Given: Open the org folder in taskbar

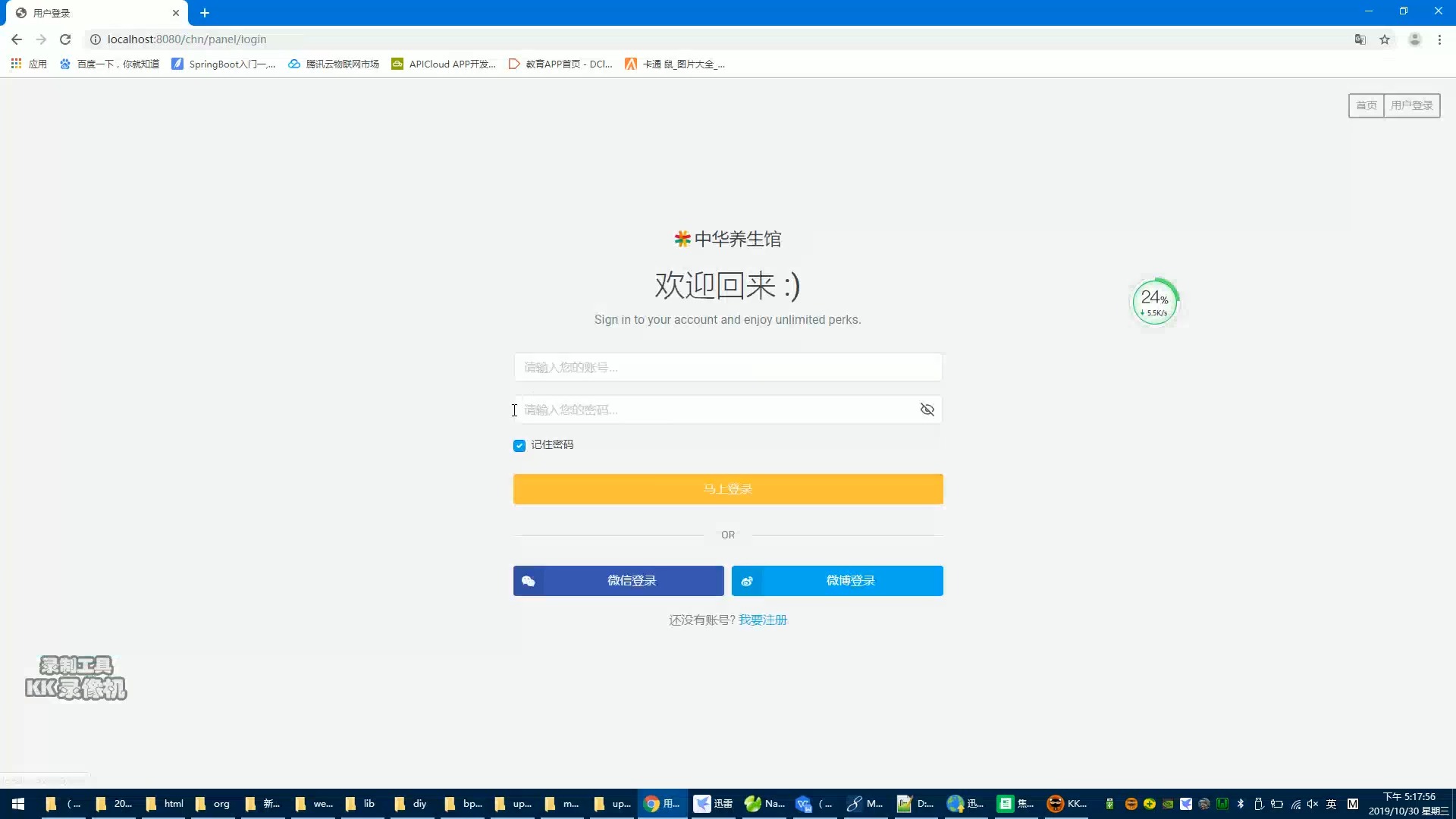Looking at the screenshot, I should (213, 804).
